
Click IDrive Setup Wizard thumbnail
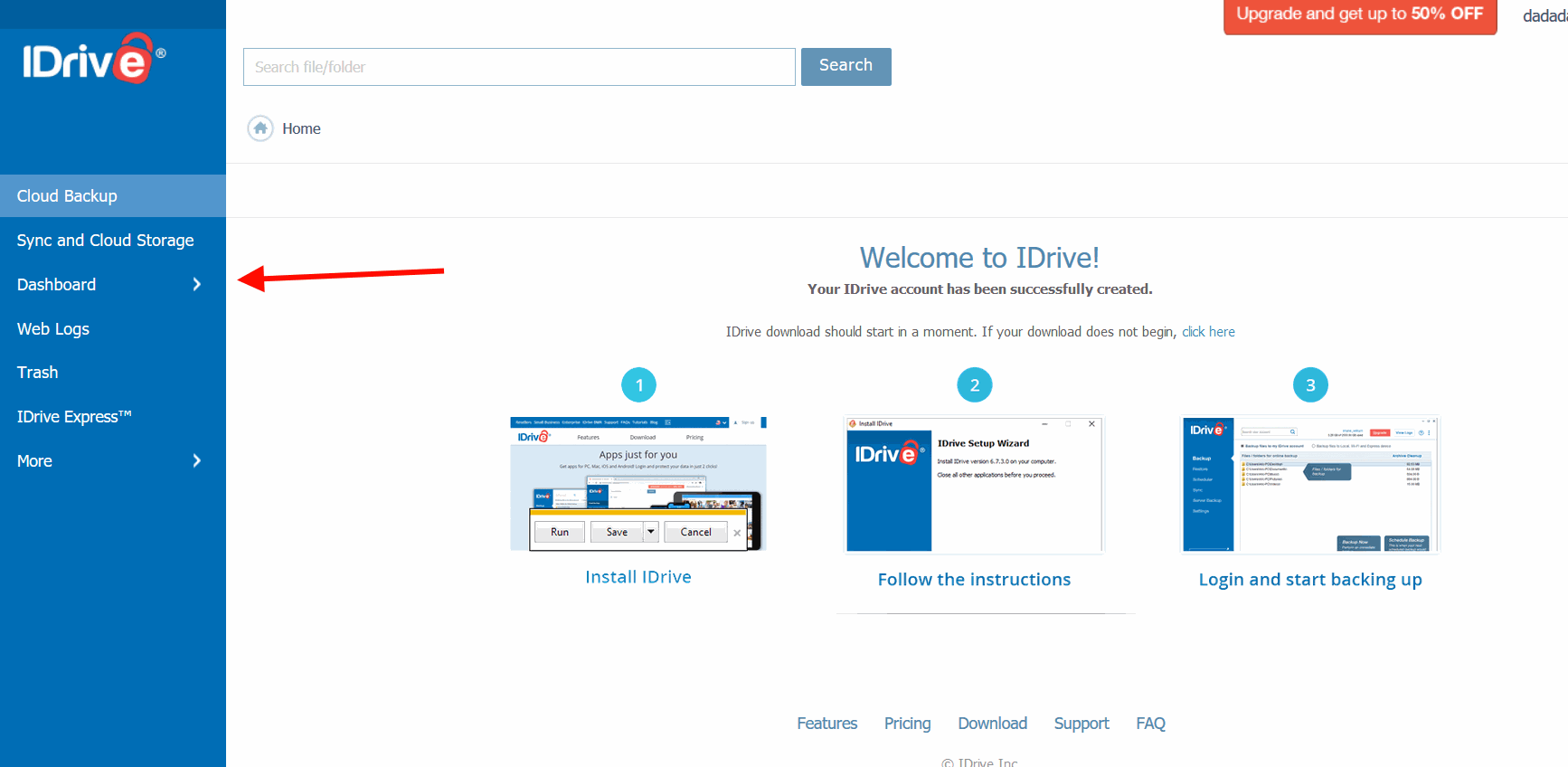coord(974,484)
